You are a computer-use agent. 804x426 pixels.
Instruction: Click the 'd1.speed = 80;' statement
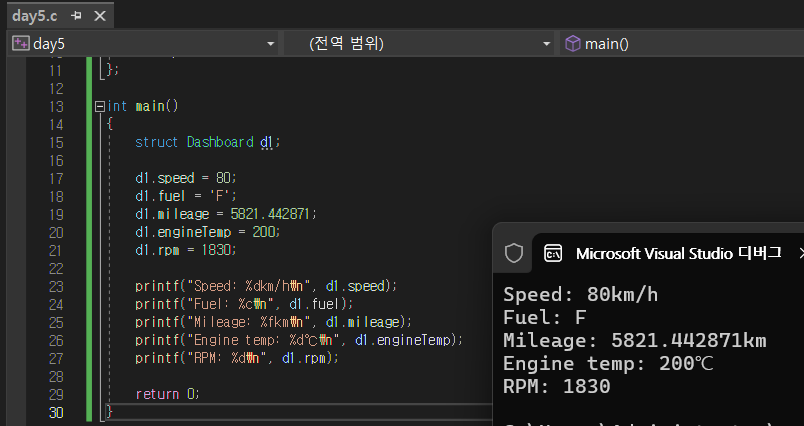click(x=186, y=178)
